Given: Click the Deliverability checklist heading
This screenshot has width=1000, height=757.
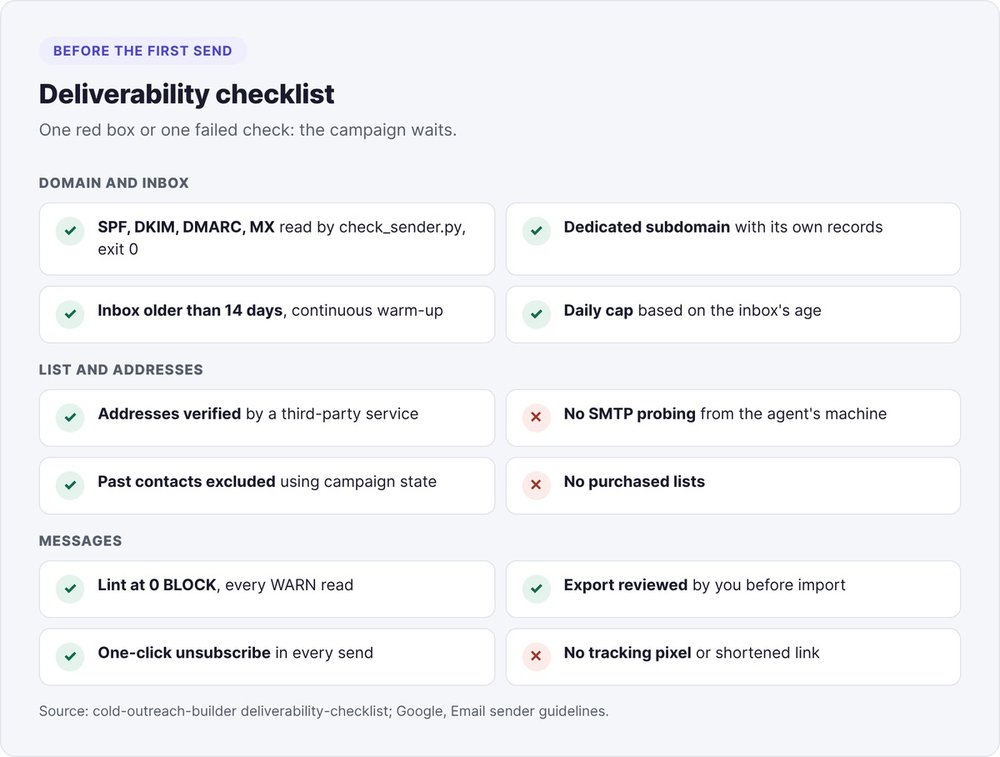Looking at the screenshot, I should (x=186, y=94).
